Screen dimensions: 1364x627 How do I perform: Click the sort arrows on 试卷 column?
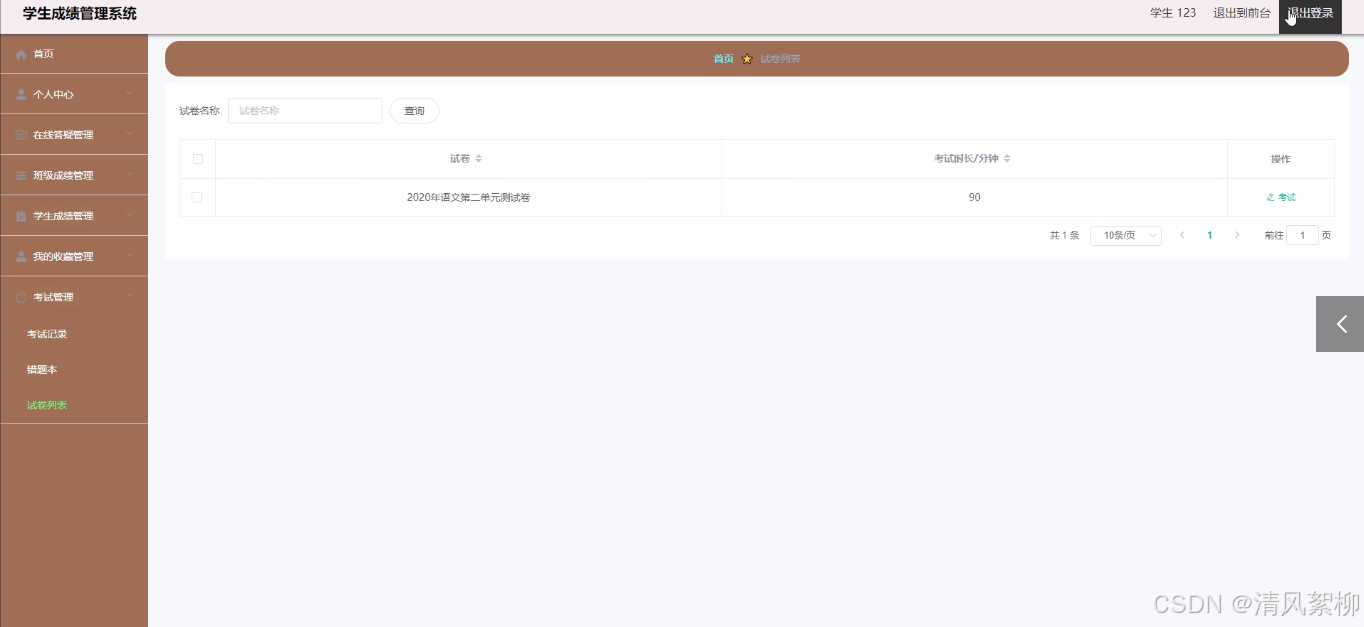tap(478, 159)
